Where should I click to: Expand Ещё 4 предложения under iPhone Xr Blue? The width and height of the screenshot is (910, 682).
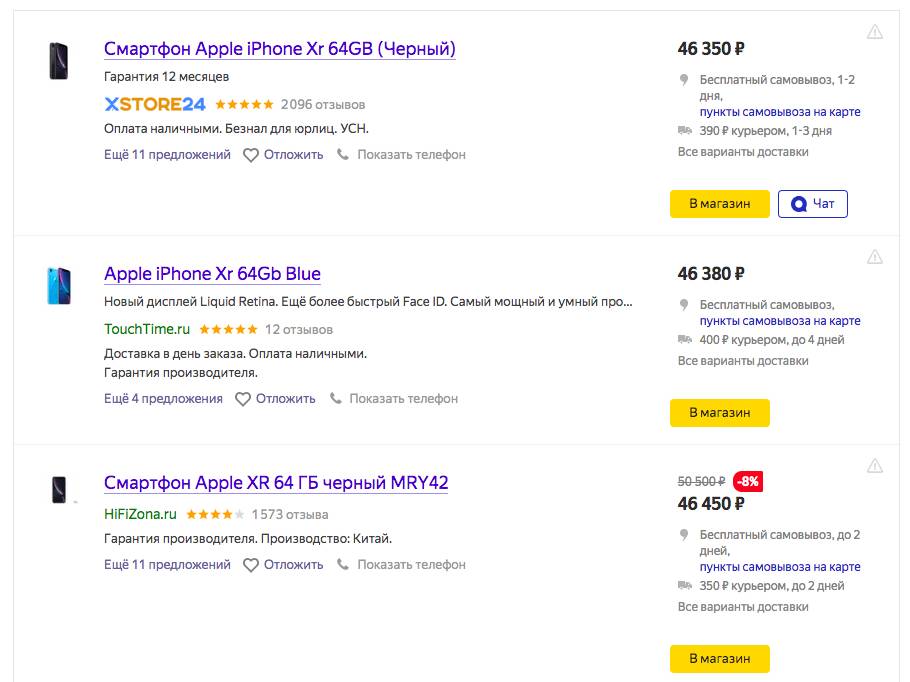click(x=163, y=399)
